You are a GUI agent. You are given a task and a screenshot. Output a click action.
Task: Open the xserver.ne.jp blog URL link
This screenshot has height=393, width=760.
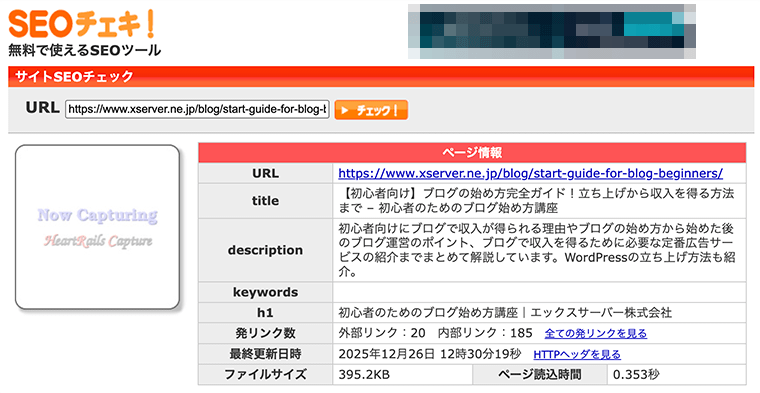click(530, 173)
